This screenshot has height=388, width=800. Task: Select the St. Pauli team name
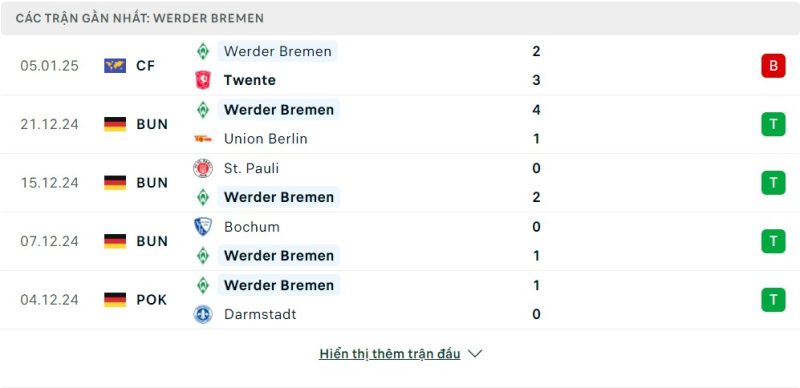(252, 168)
